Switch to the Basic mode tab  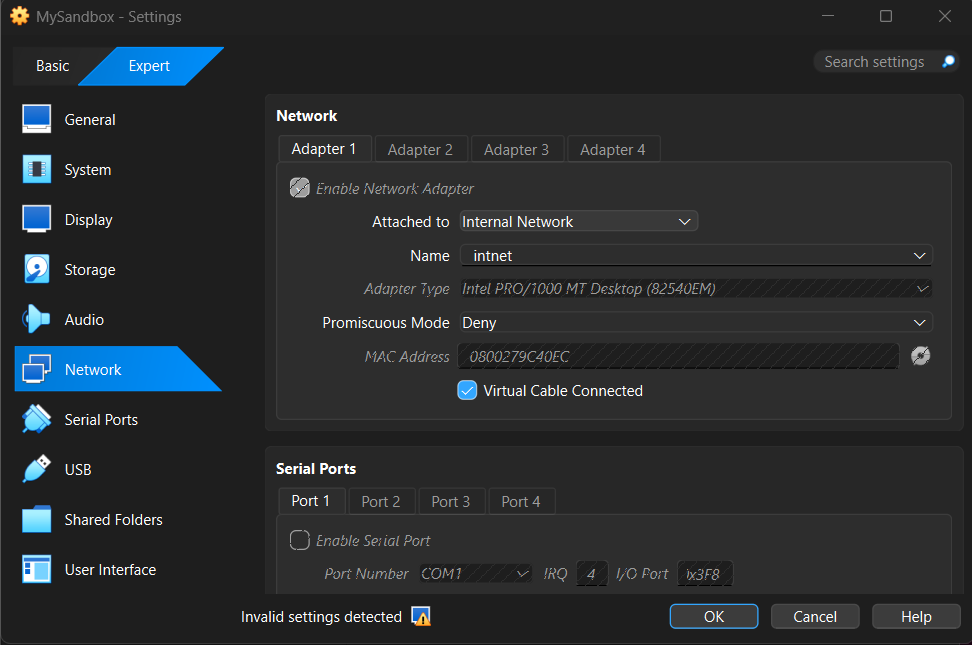click(52, 66)
